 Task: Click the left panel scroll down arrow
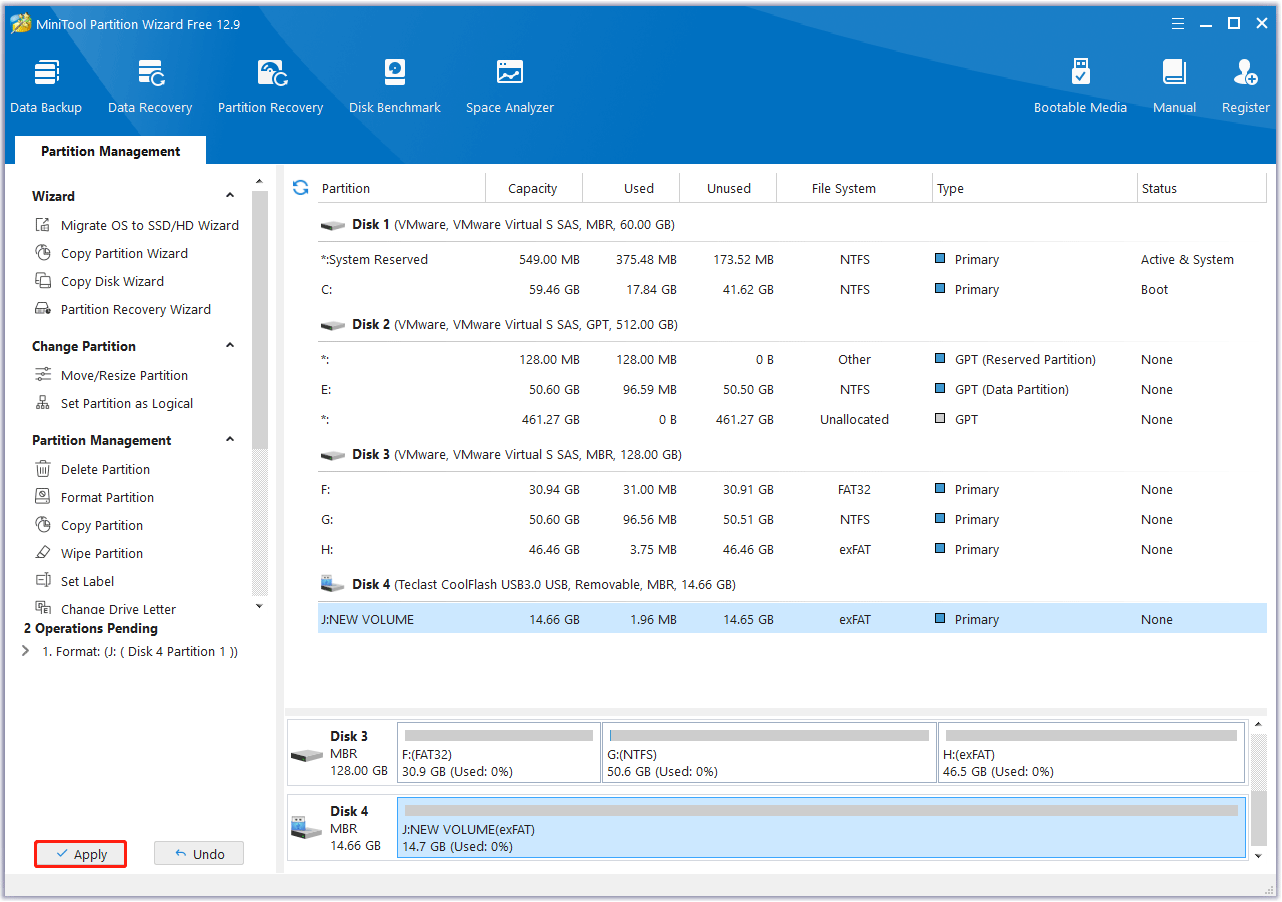click(259, 606)
